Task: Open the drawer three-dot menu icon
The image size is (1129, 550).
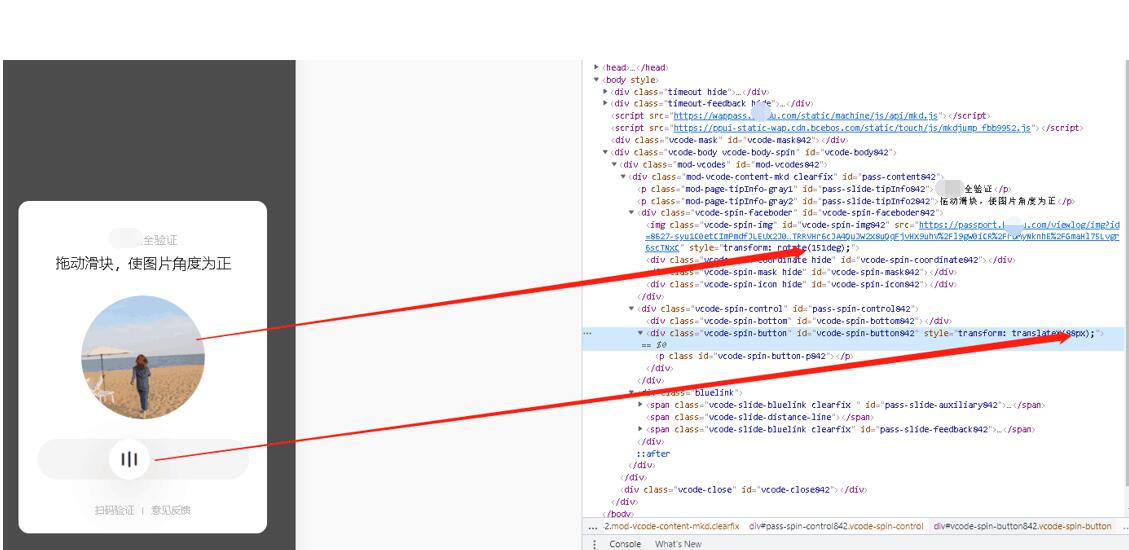Action: pyautogui.click(x=595, y=544)
